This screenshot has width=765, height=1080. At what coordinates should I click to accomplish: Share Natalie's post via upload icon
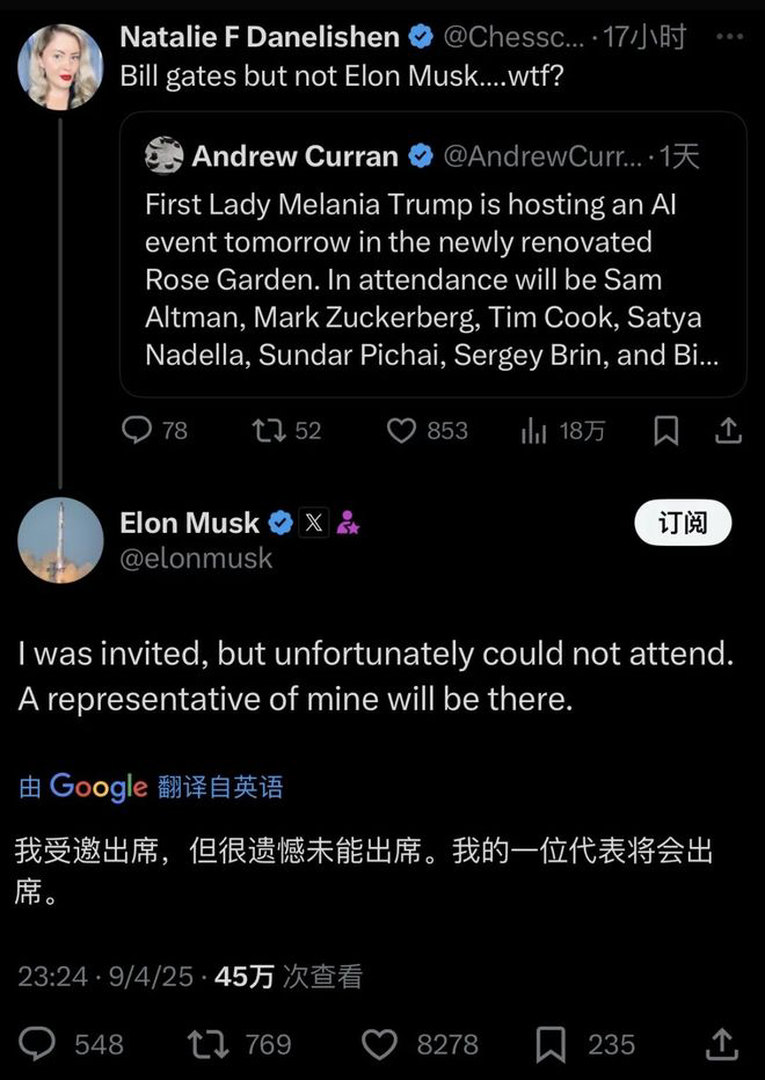tap(729, 431)
